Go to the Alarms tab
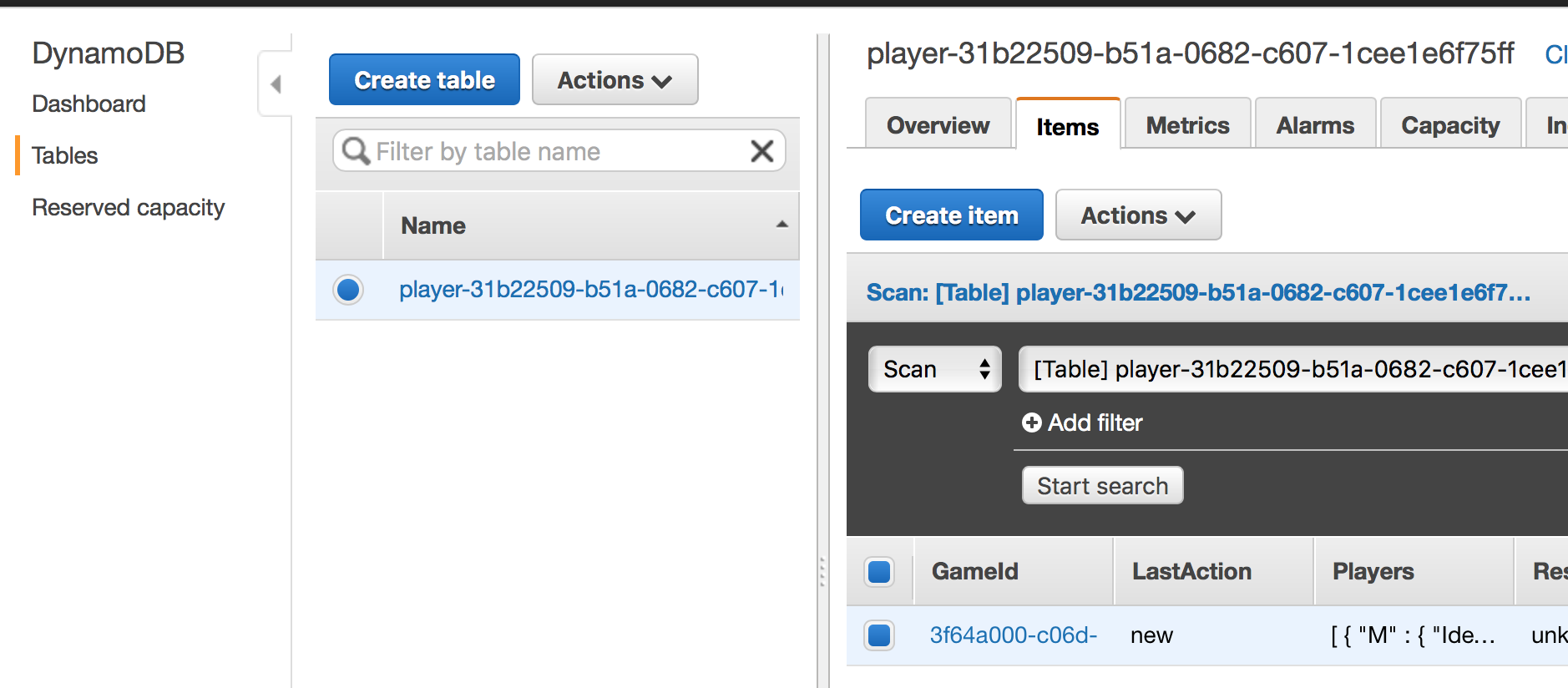 pos(1315,124)
